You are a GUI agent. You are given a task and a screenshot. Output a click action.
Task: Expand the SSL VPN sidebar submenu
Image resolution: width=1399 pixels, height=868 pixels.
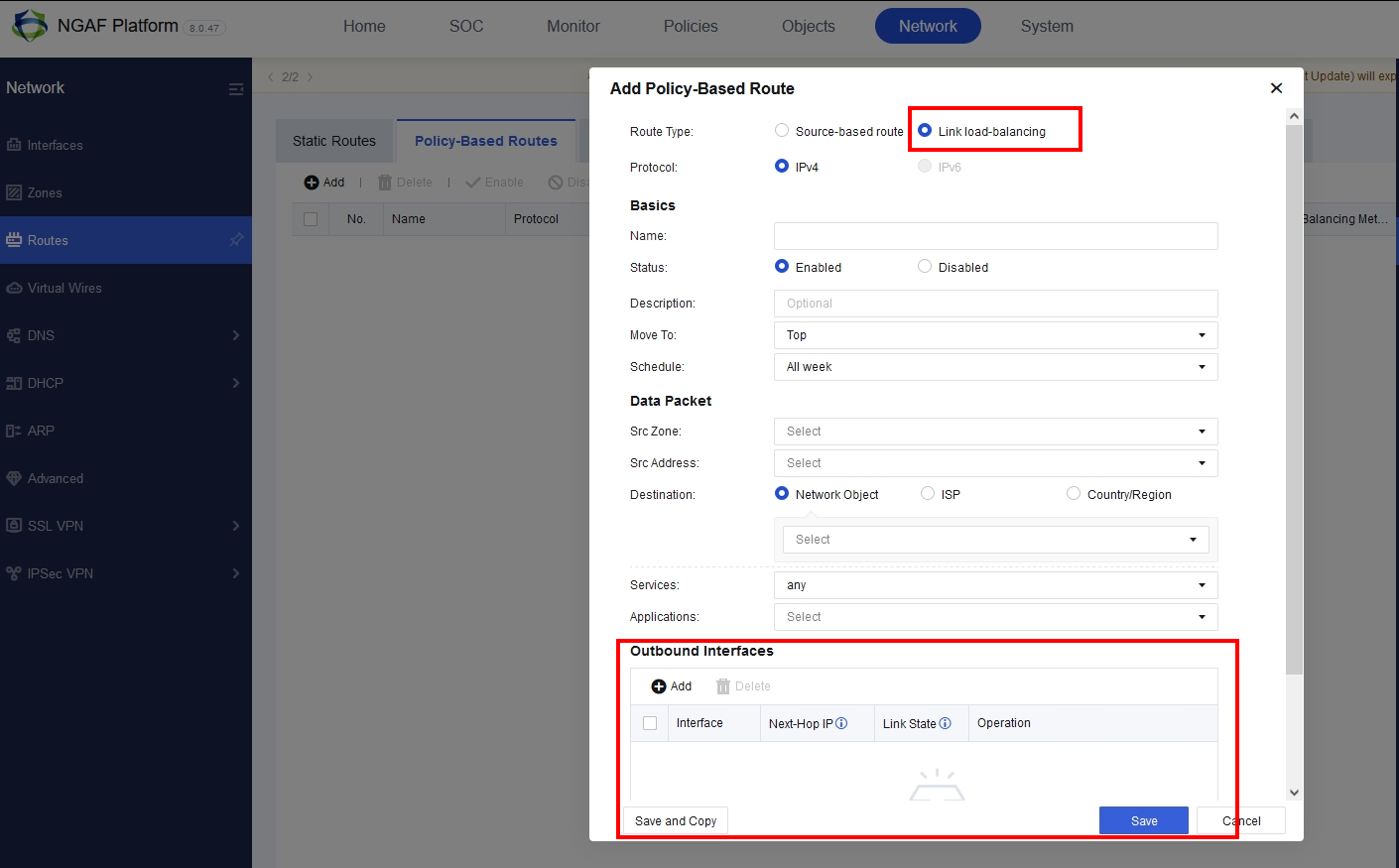pyautogui.click(x=236, y=526)
